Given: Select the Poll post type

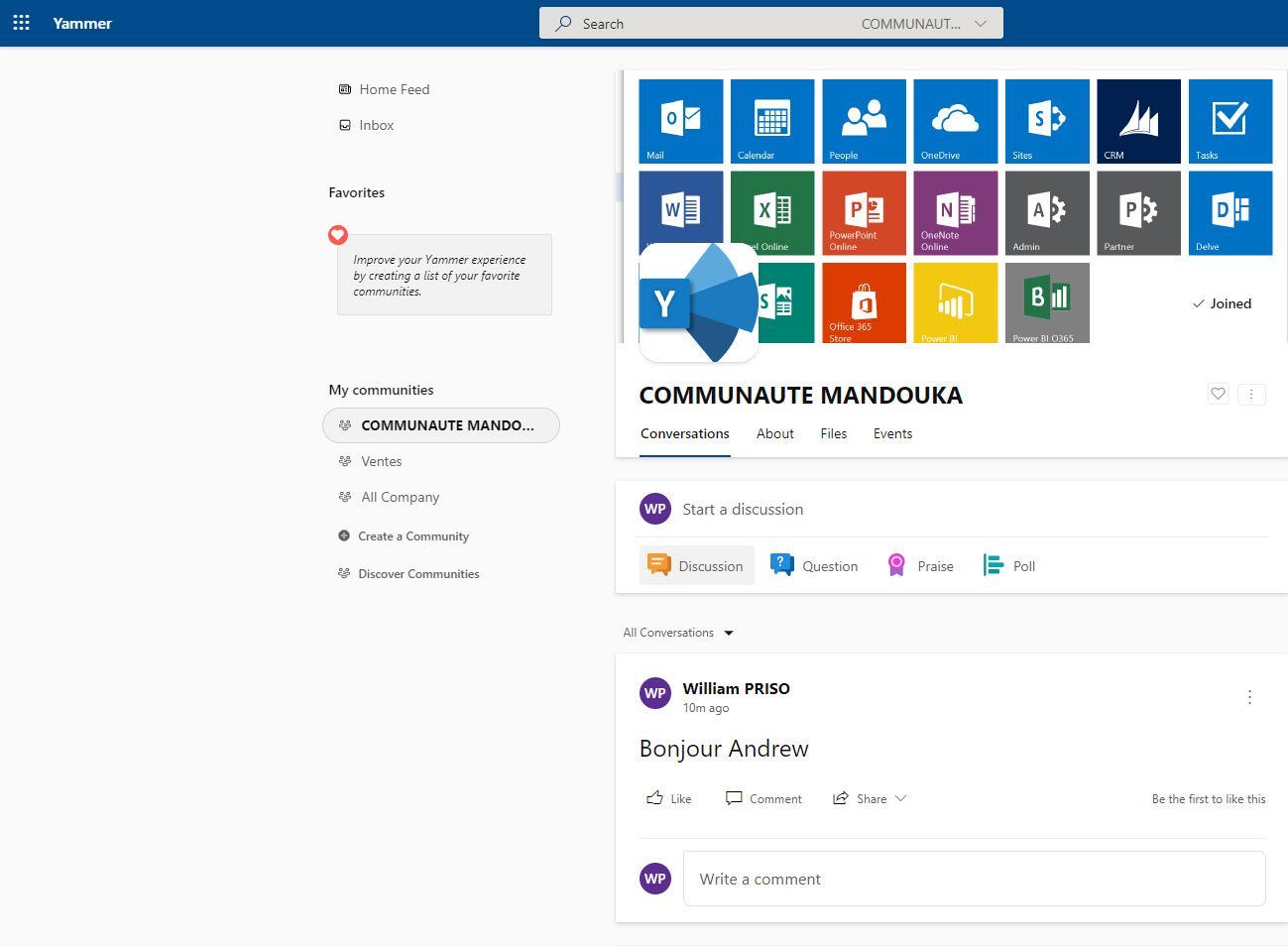Looking at the screenshot, I should click(1008, 566).
